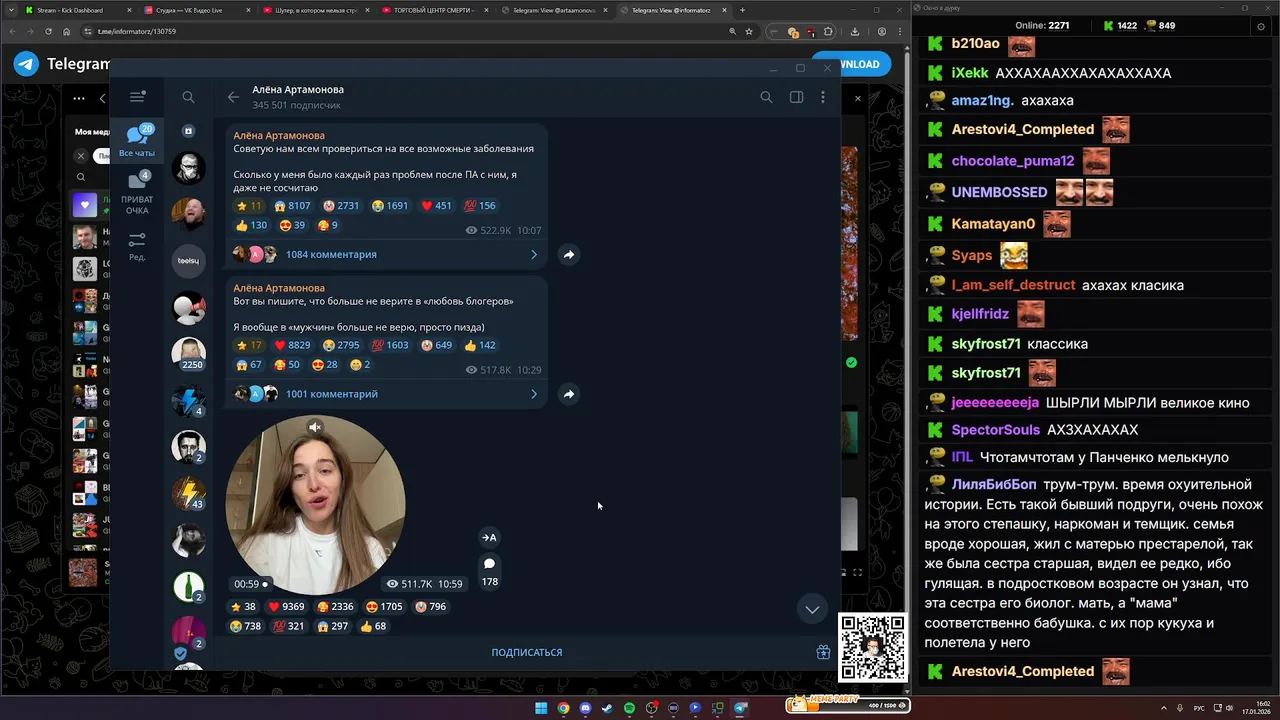Open the green bottle avatar chat

coord(188,586)
